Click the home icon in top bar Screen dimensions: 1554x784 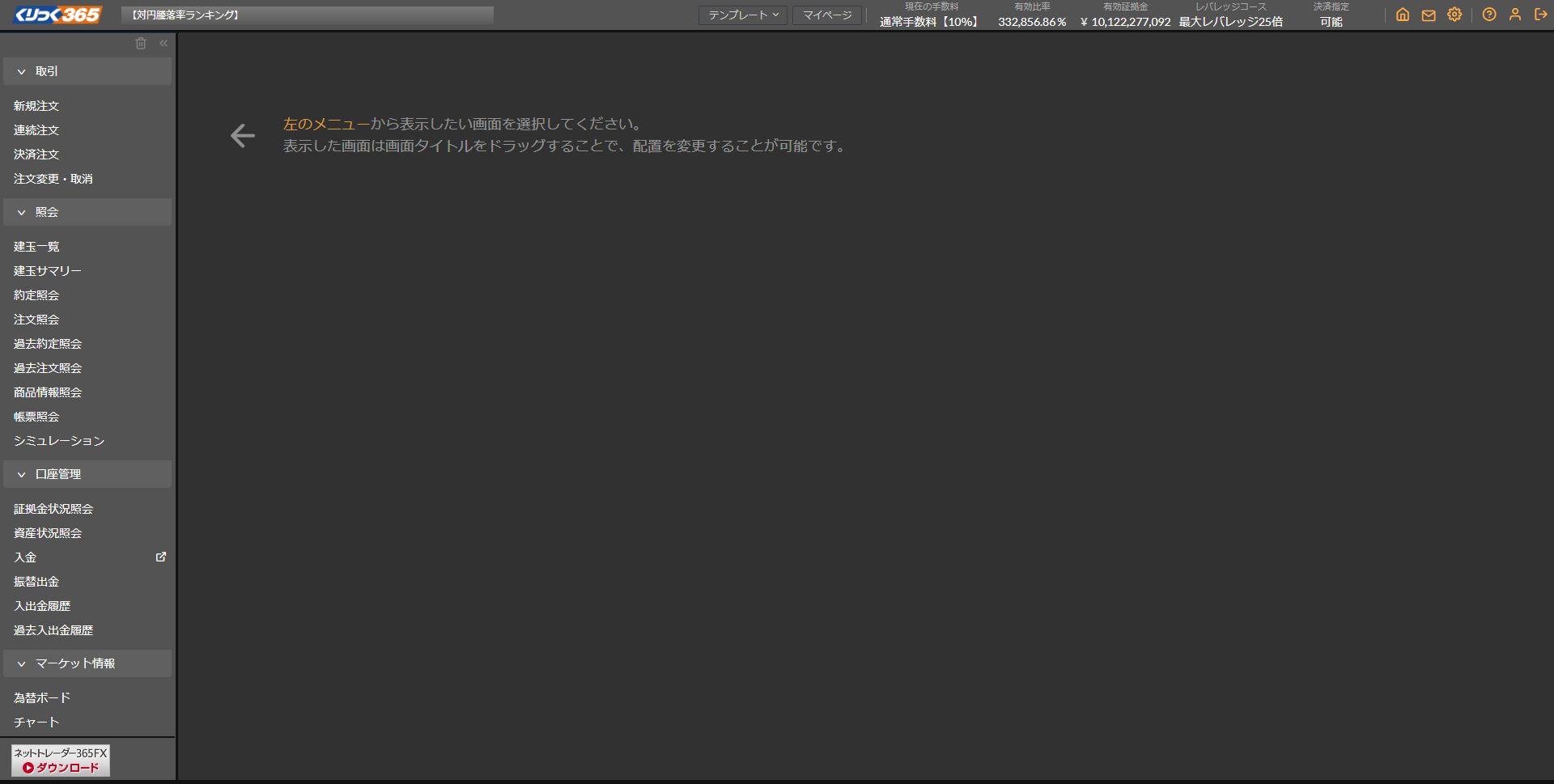click(1403, 15)
